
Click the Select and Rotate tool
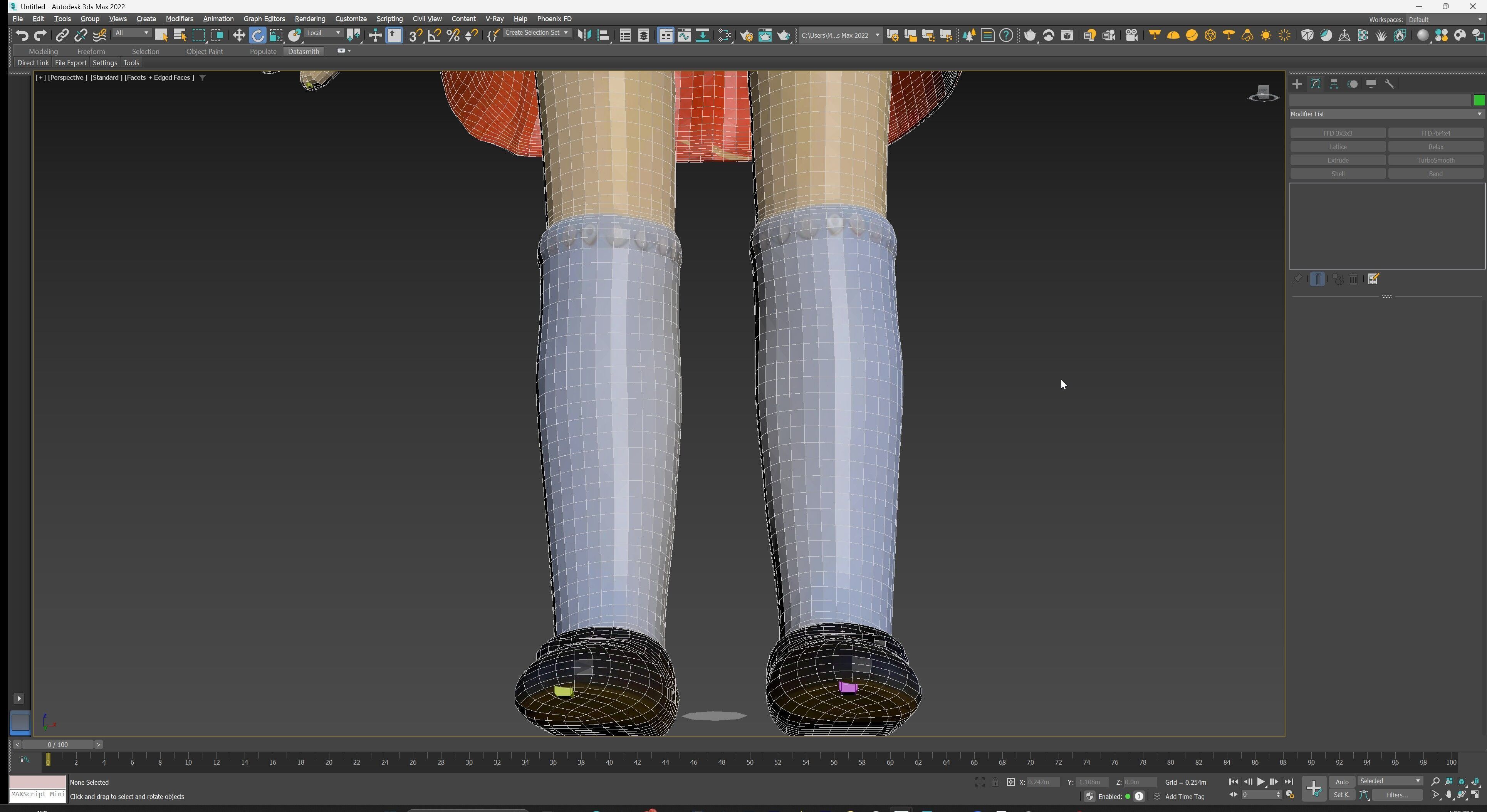(257, 36)
